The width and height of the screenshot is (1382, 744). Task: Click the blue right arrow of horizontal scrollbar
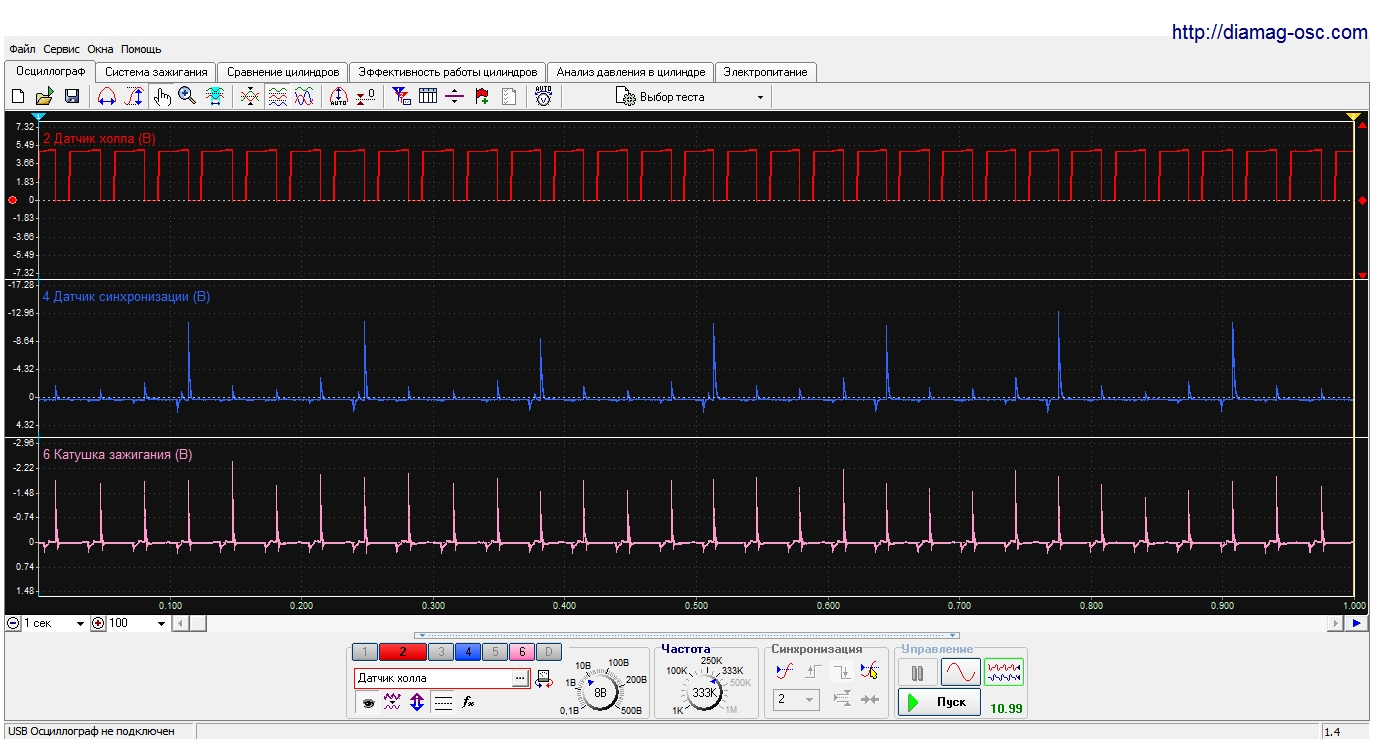point(1357,623)
